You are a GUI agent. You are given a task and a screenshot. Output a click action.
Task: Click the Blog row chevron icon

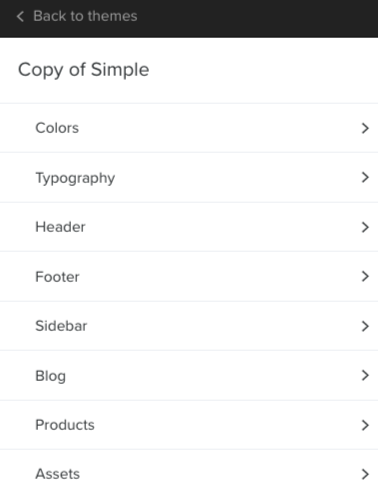pyautogui.click(x=365, y=375)
